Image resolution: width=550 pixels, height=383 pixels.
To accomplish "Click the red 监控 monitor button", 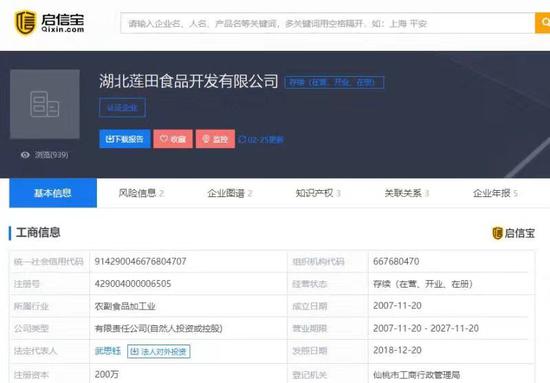I will point(215,139).
